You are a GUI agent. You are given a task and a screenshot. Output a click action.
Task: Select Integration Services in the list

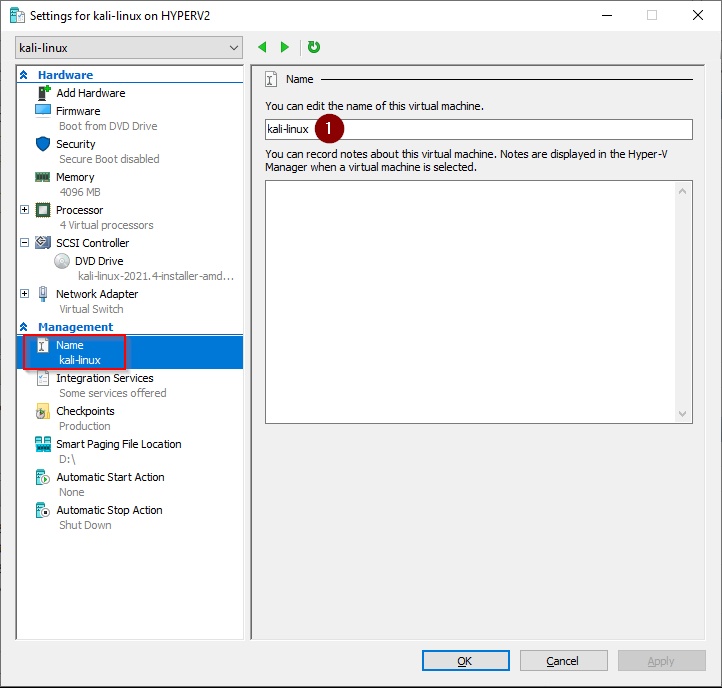tap(104, 378)
